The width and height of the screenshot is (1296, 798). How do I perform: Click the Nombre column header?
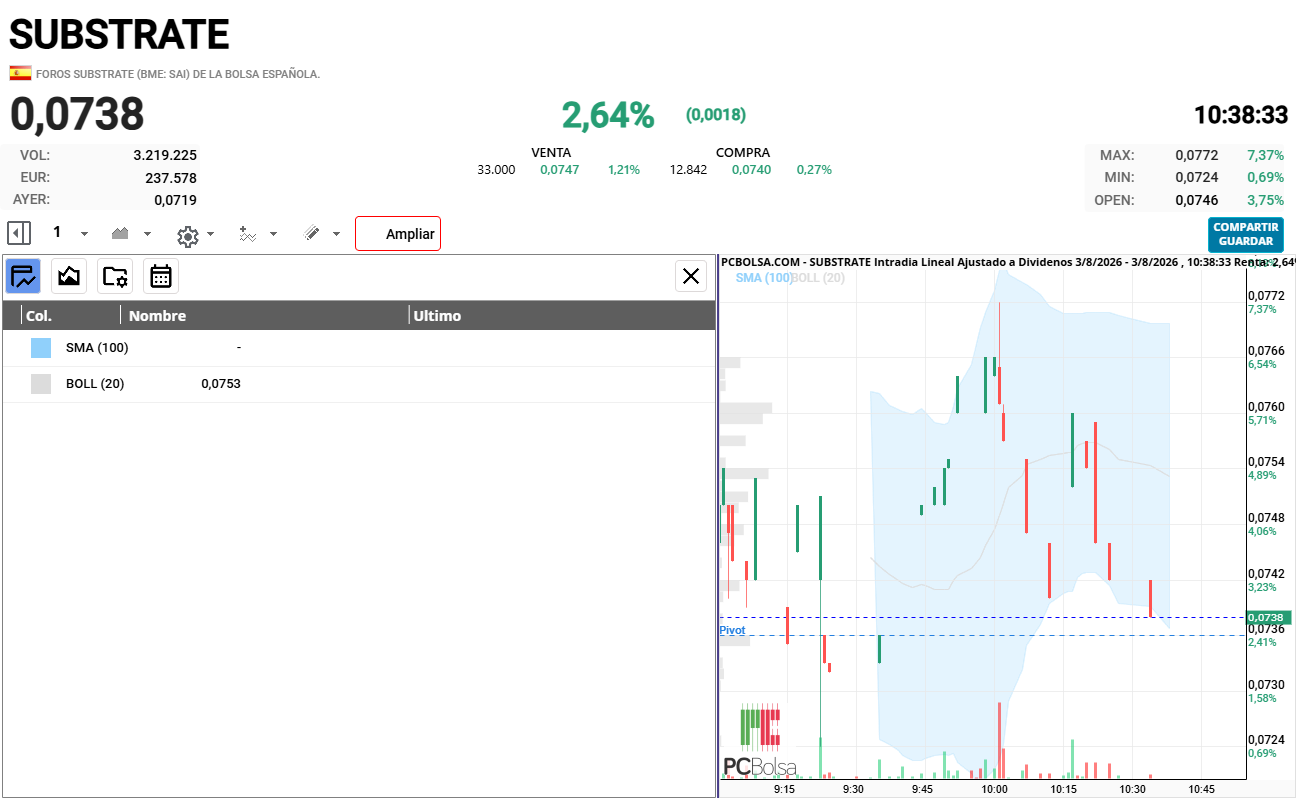click(157, 316)
